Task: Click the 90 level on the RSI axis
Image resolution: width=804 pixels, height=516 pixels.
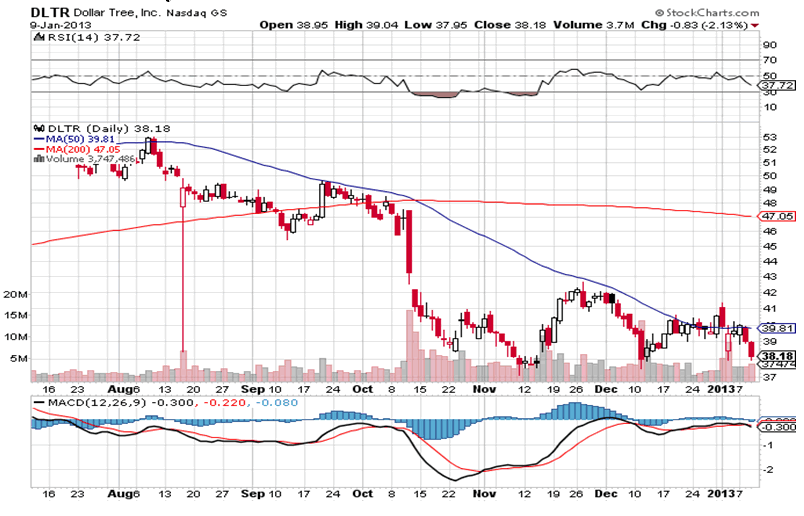Action: tap(770, 45)
